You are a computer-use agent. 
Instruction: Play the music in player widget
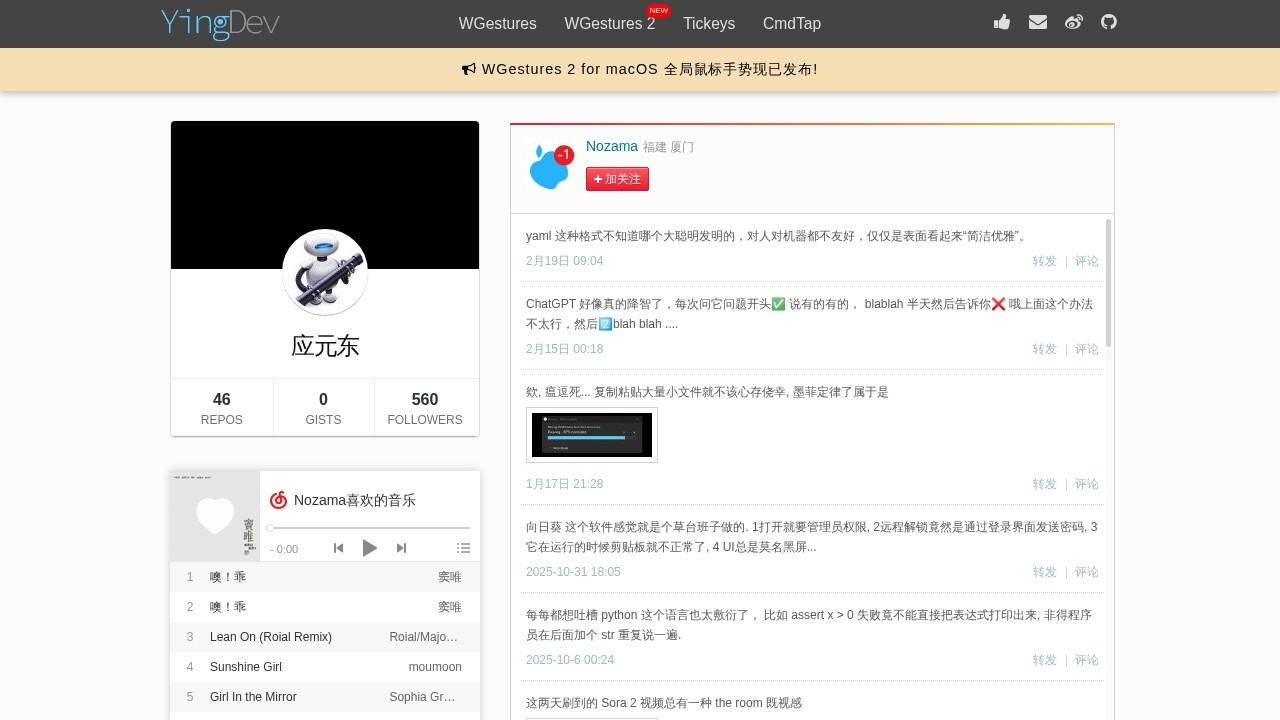(x=370, y=548)
